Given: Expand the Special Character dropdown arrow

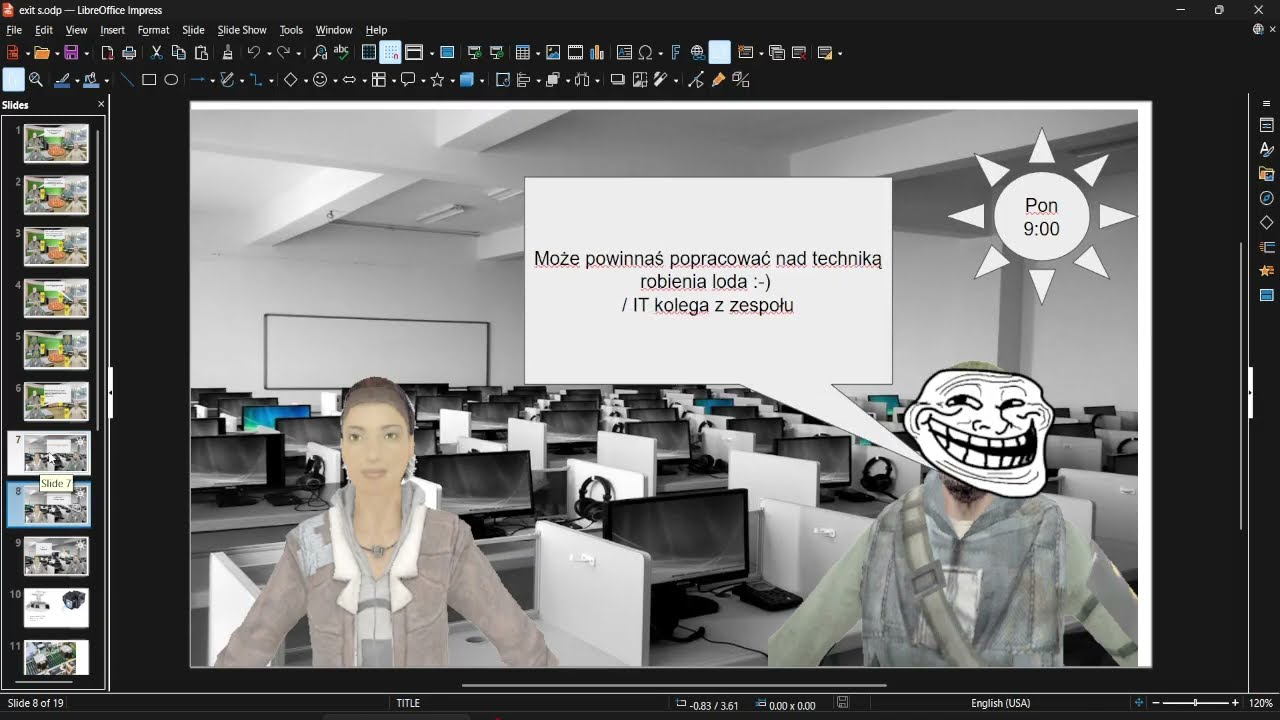Looking at the screenshot, I should (660, 53).
